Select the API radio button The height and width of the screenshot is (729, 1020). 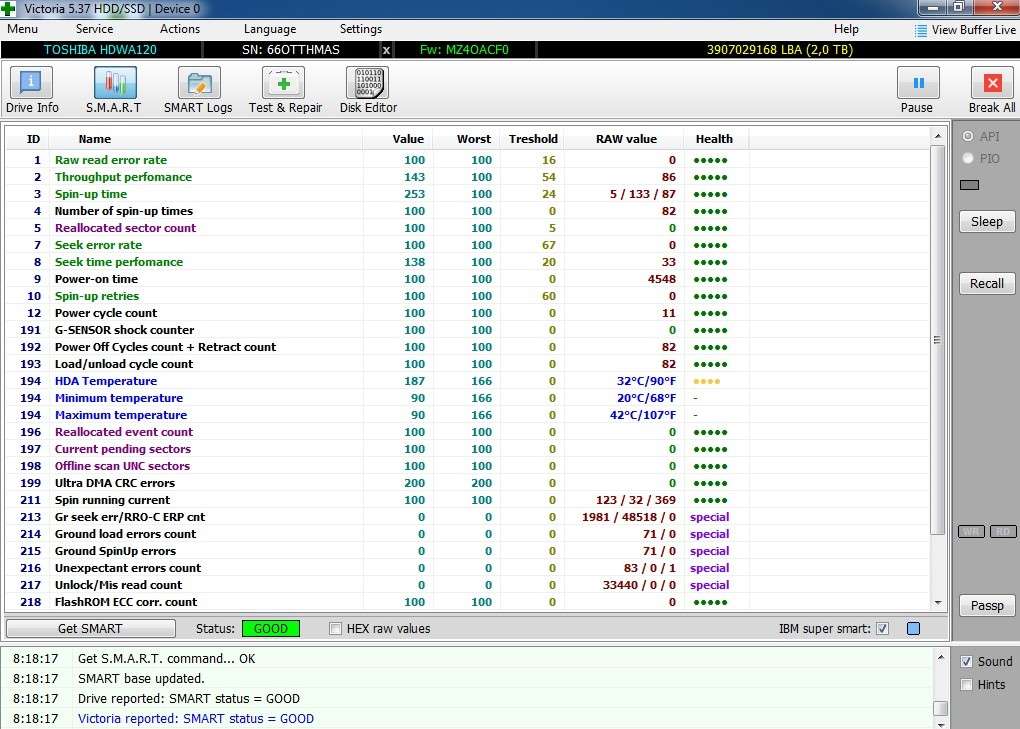[x=967, y=136]
